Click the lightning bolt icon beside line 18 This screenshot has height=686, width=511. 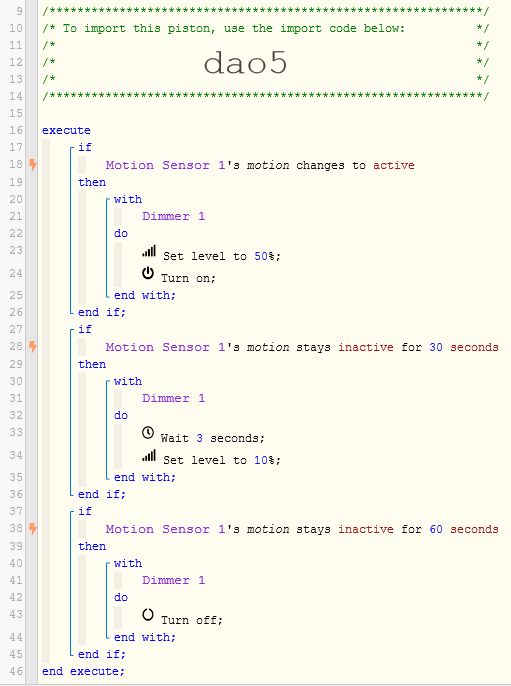[x=33, y=164]
